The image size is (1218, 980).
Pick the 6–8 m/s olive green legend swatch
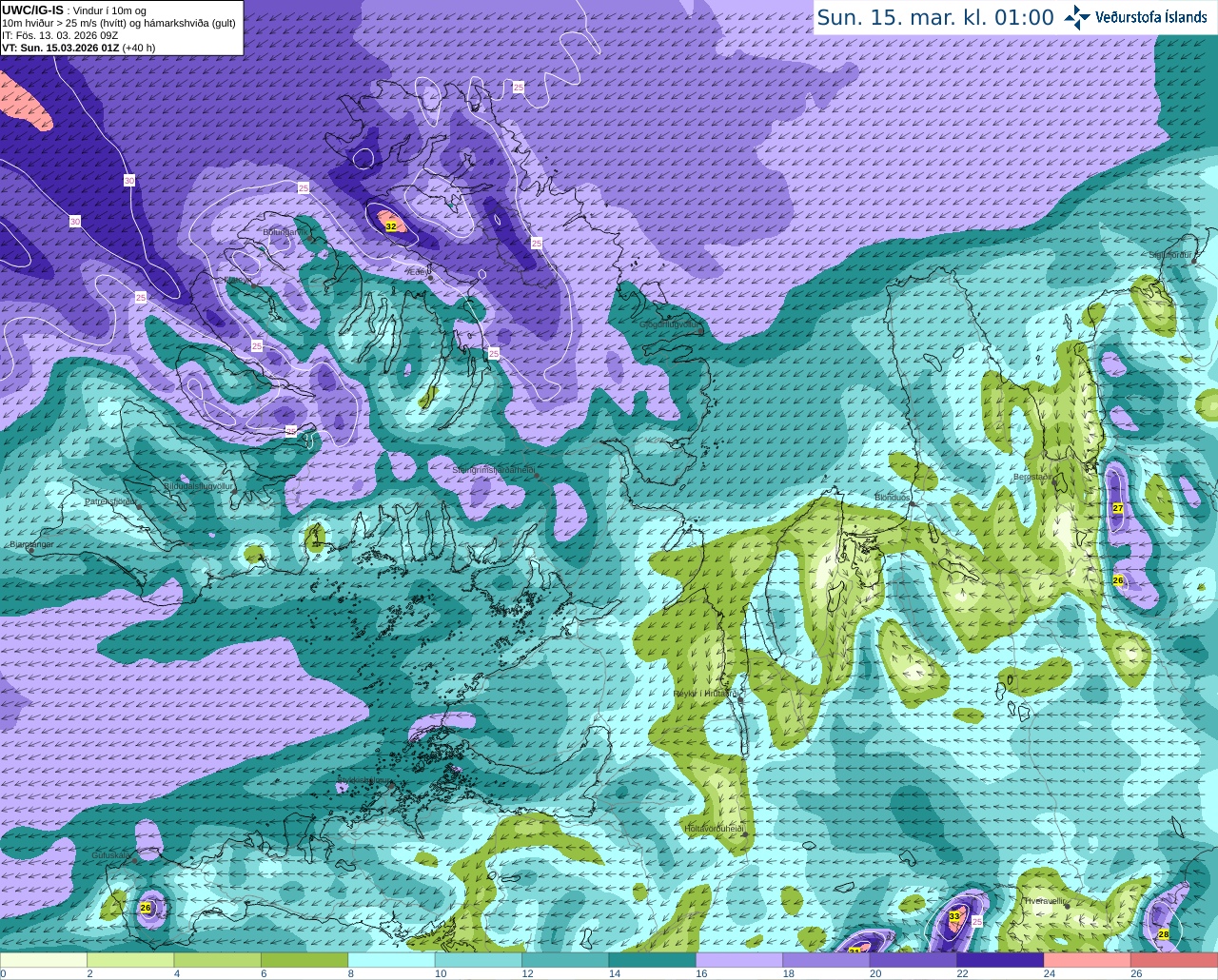click(304, 960)
